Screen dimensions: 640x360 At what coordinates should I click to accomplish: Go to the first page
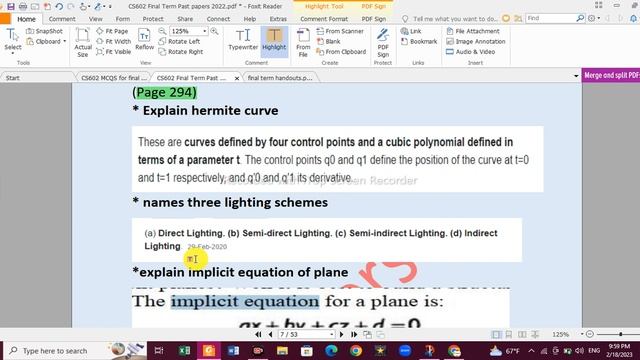coord(258,334)
